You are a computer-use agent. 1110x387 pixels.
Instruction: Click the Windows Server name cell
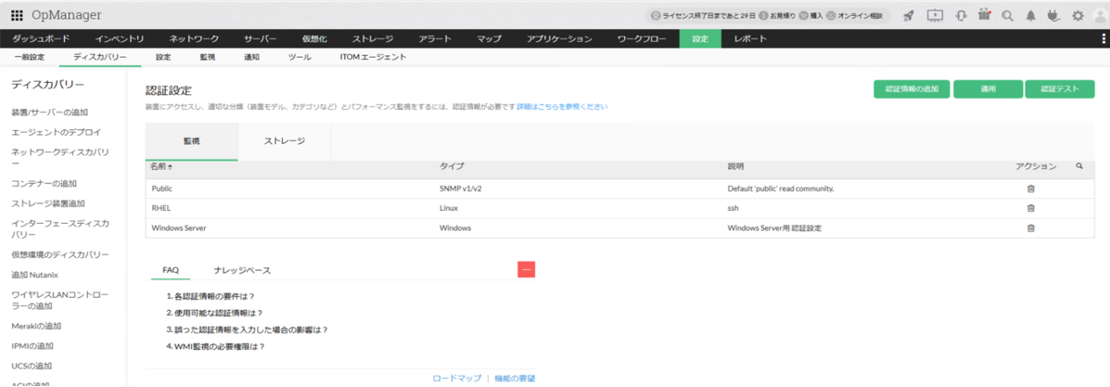tap(178, 228)
